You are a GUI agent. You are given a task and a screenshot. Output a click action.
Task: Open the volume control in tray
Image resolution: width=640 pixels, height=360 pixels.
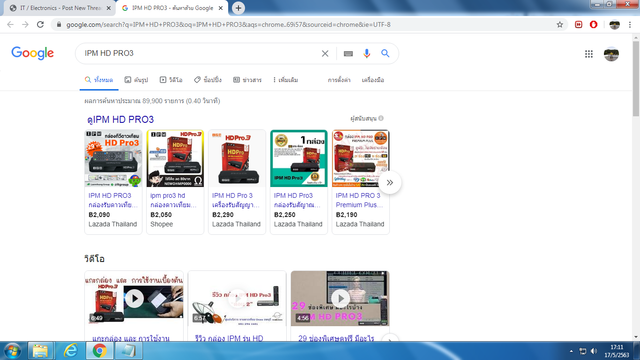point(594,351)
